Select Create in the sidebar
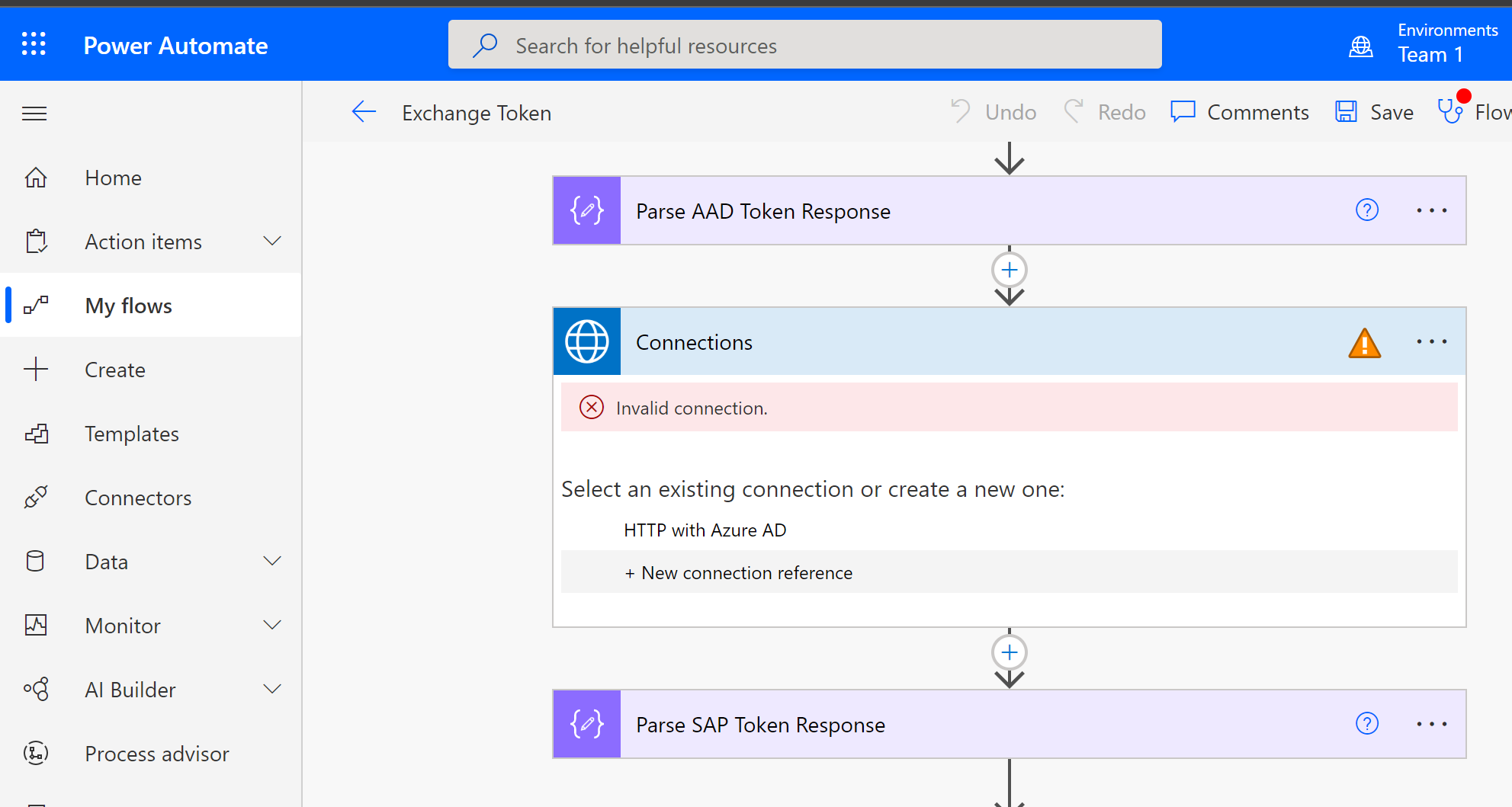1512x807 pixels. tap(151, 370)
